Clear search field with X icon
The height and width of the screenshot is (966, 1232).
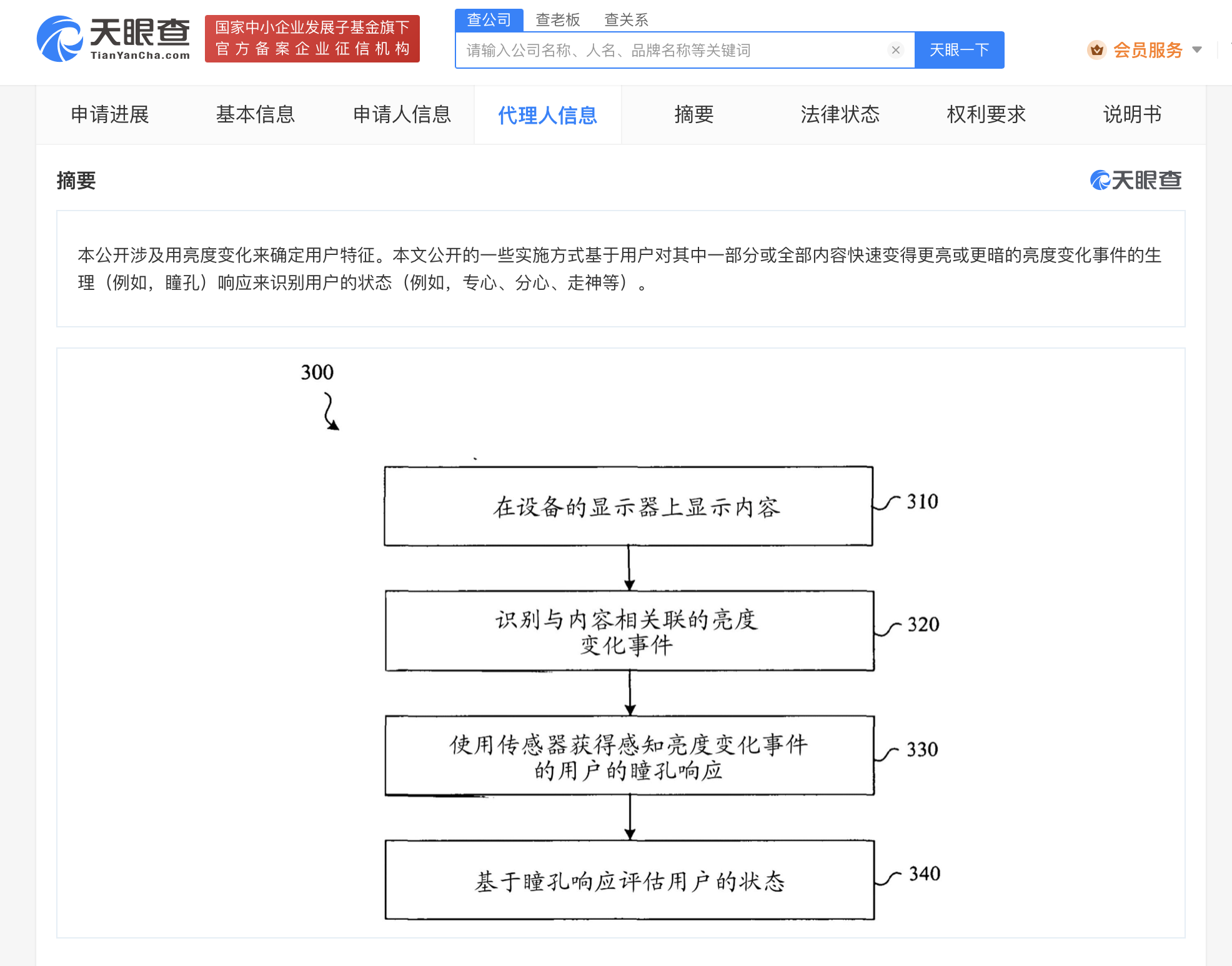pos(895,50)
